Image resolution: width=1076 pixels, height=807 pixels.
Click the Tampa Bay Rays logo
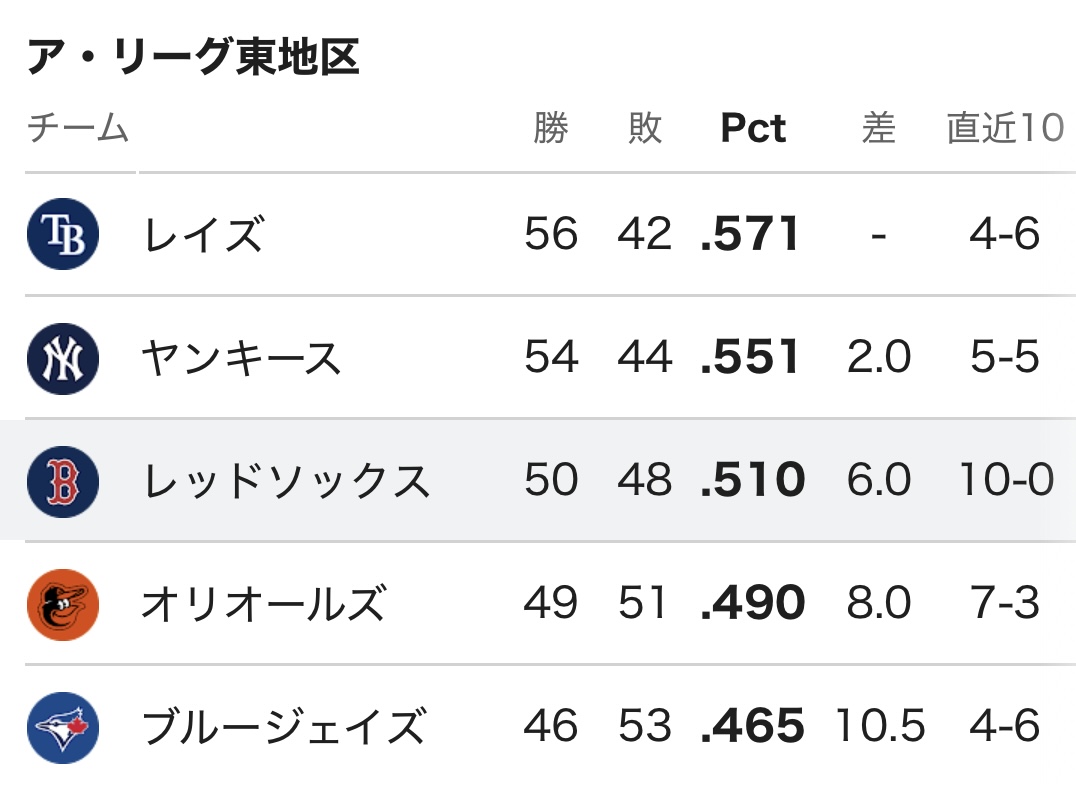63,234
